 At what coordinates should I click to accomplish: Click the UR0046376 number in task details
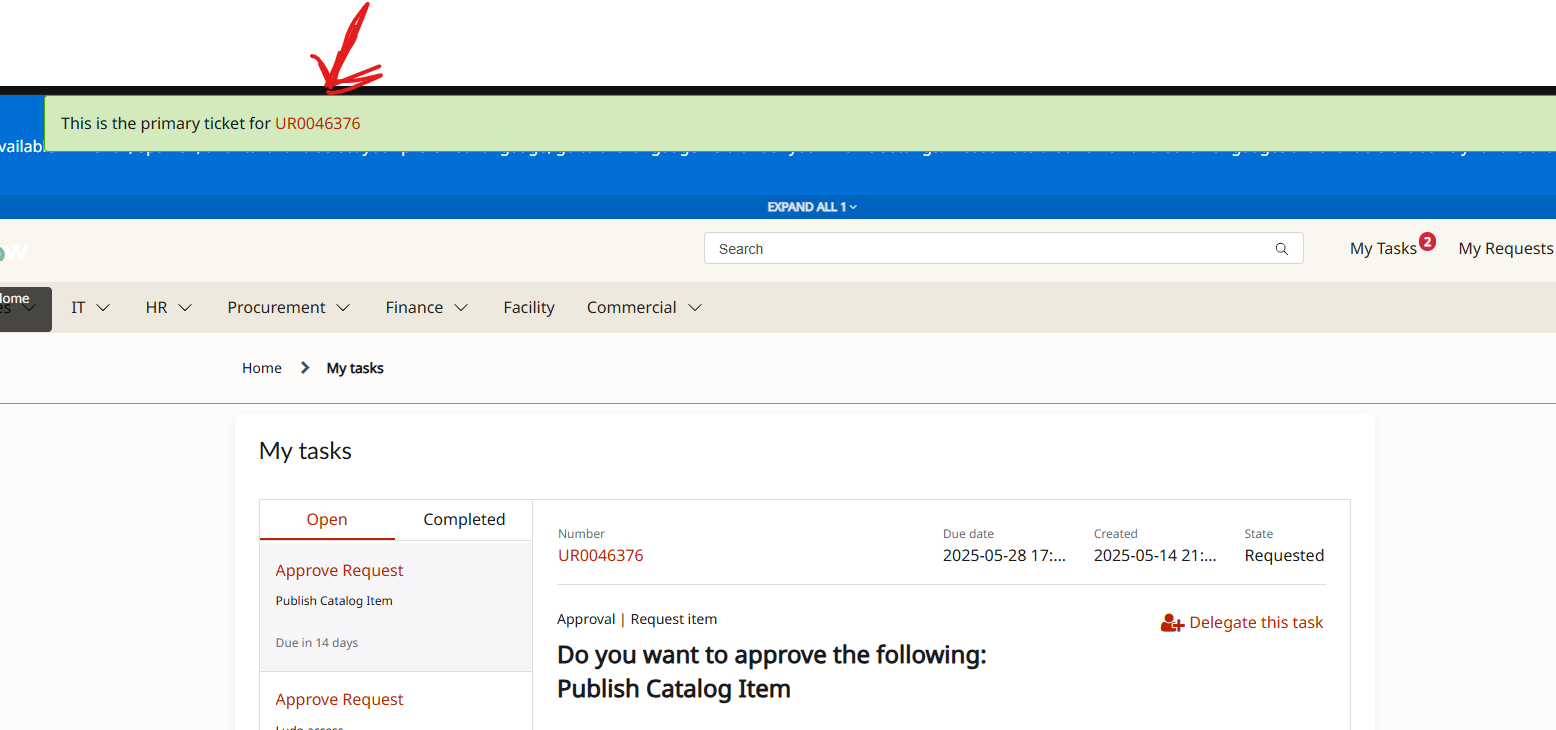pos(601,555)
